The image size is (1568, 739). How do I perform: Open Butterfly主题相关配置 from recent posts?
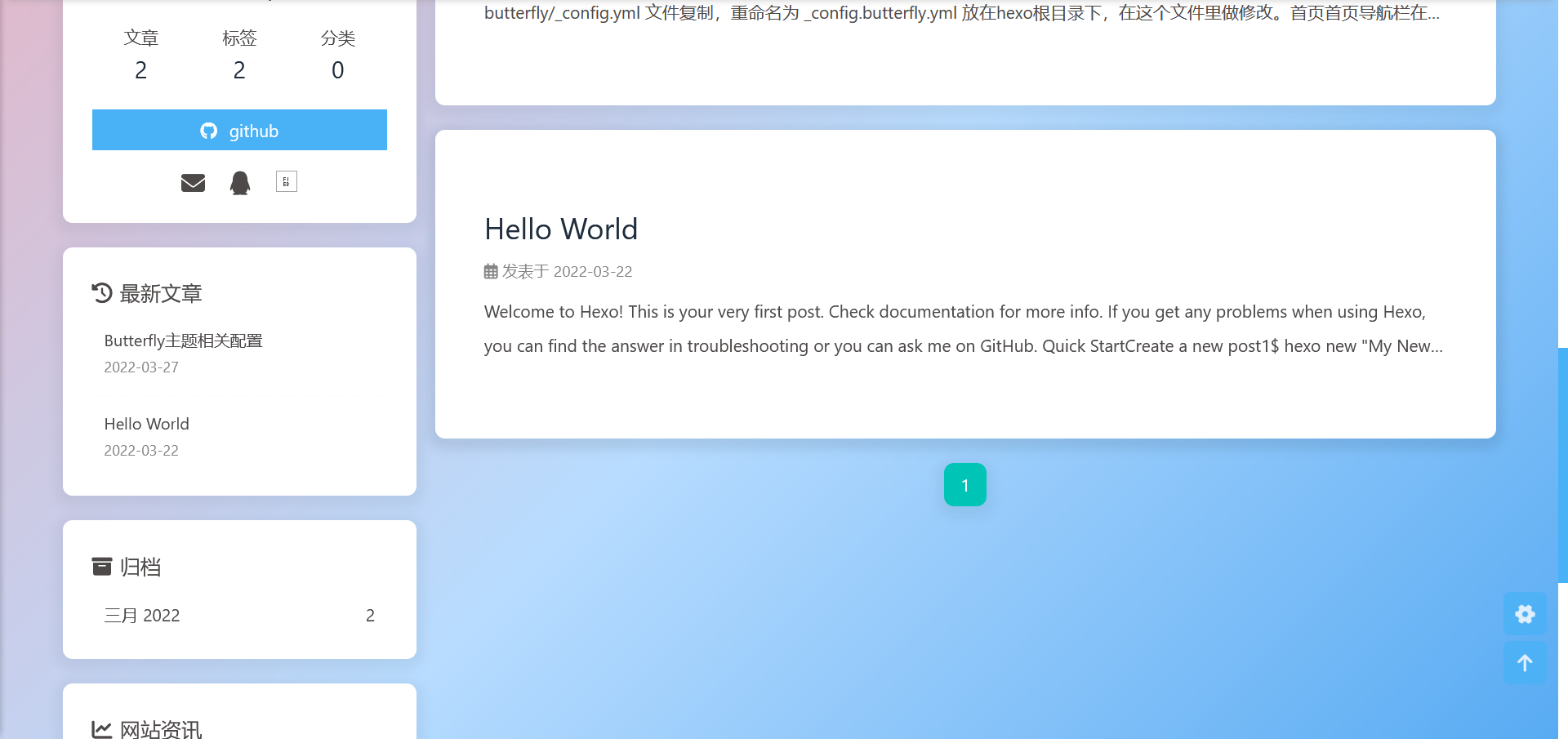point(183,341)
